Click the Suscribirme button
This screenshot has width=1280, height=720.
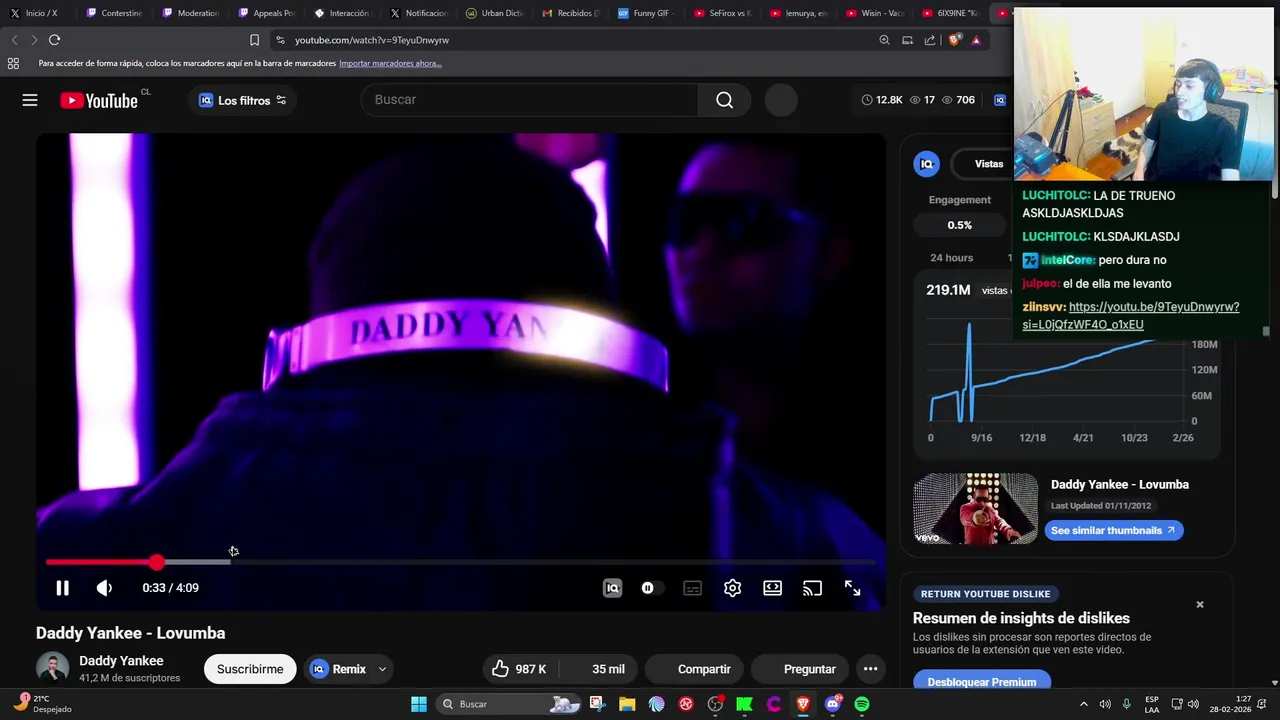(x=250, y=669)
